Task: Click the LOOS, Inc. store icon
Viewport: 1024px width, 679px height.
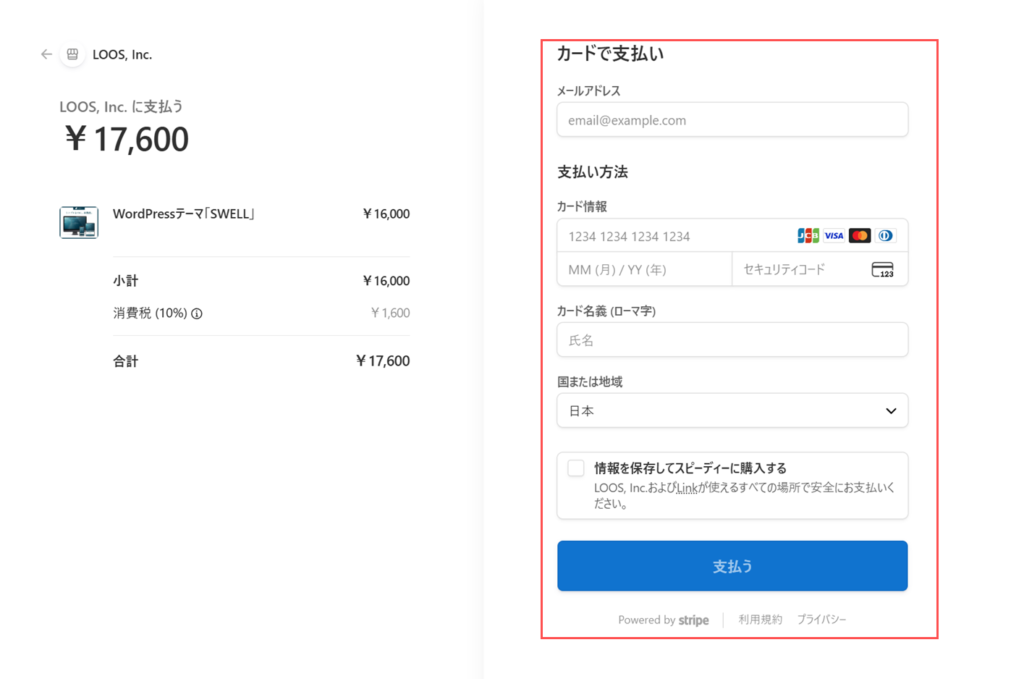Action: tap(72, 55)
